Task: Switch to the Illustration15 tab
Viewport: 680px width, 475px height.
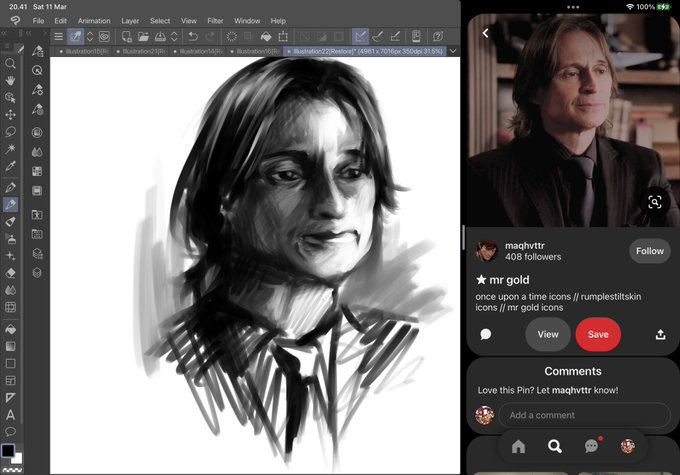Action: pyautogui.click(x=82, y=51)
